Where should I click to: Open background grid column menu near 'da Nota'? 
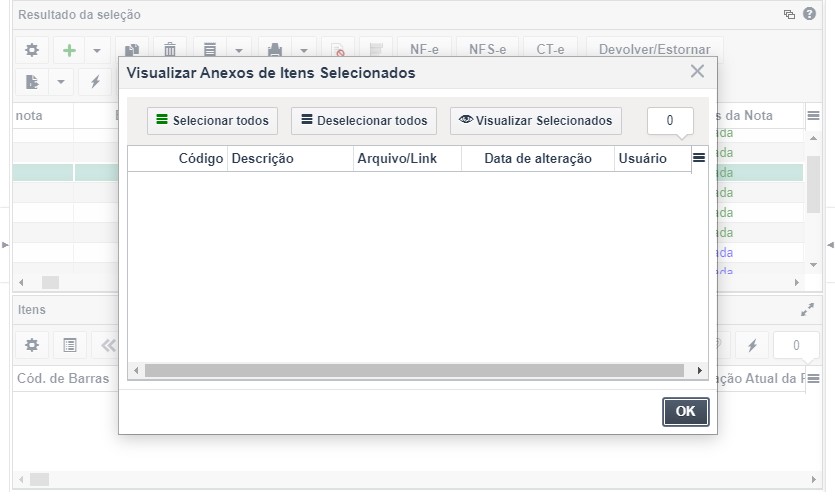(x=813, y=116)
